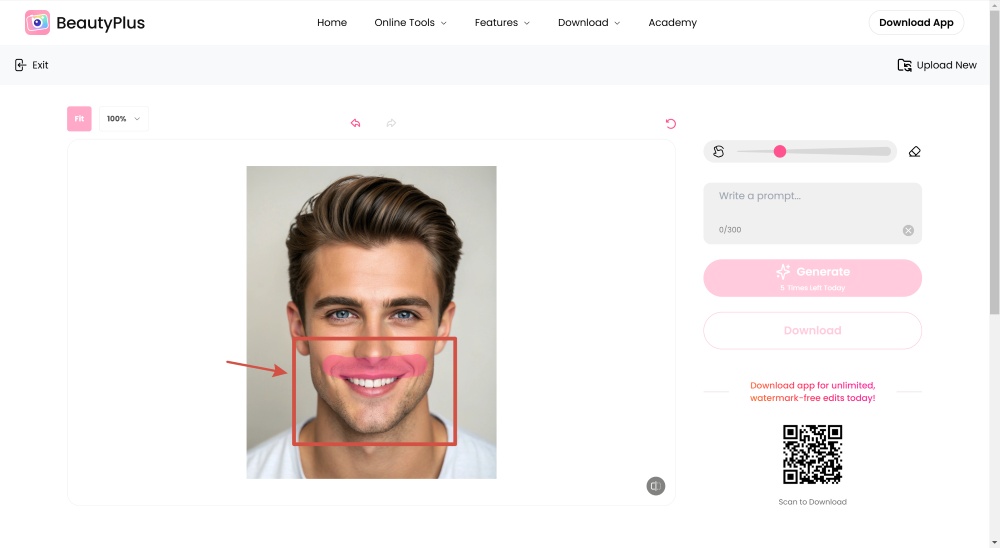Click the scrollbar down arrow
The height and width of the screenshot is (548, 1000).
994,543
